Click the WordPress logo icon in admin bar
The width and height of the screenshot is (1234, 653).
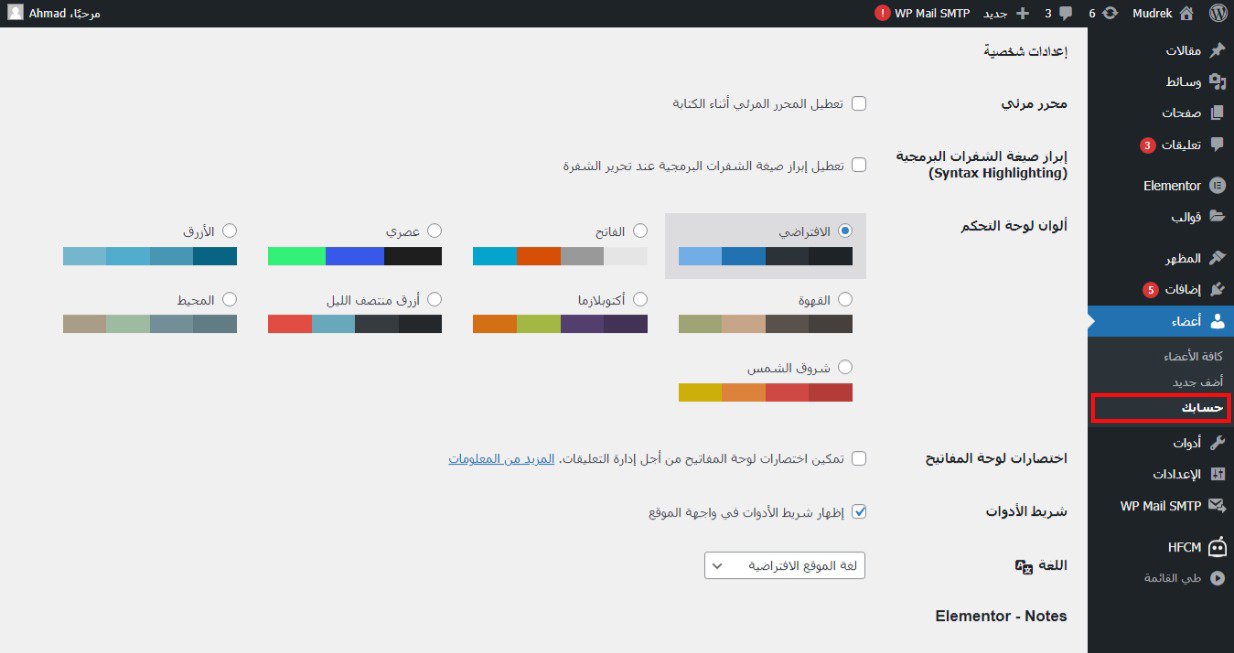pyautogui.click(x=1217, y=14)
